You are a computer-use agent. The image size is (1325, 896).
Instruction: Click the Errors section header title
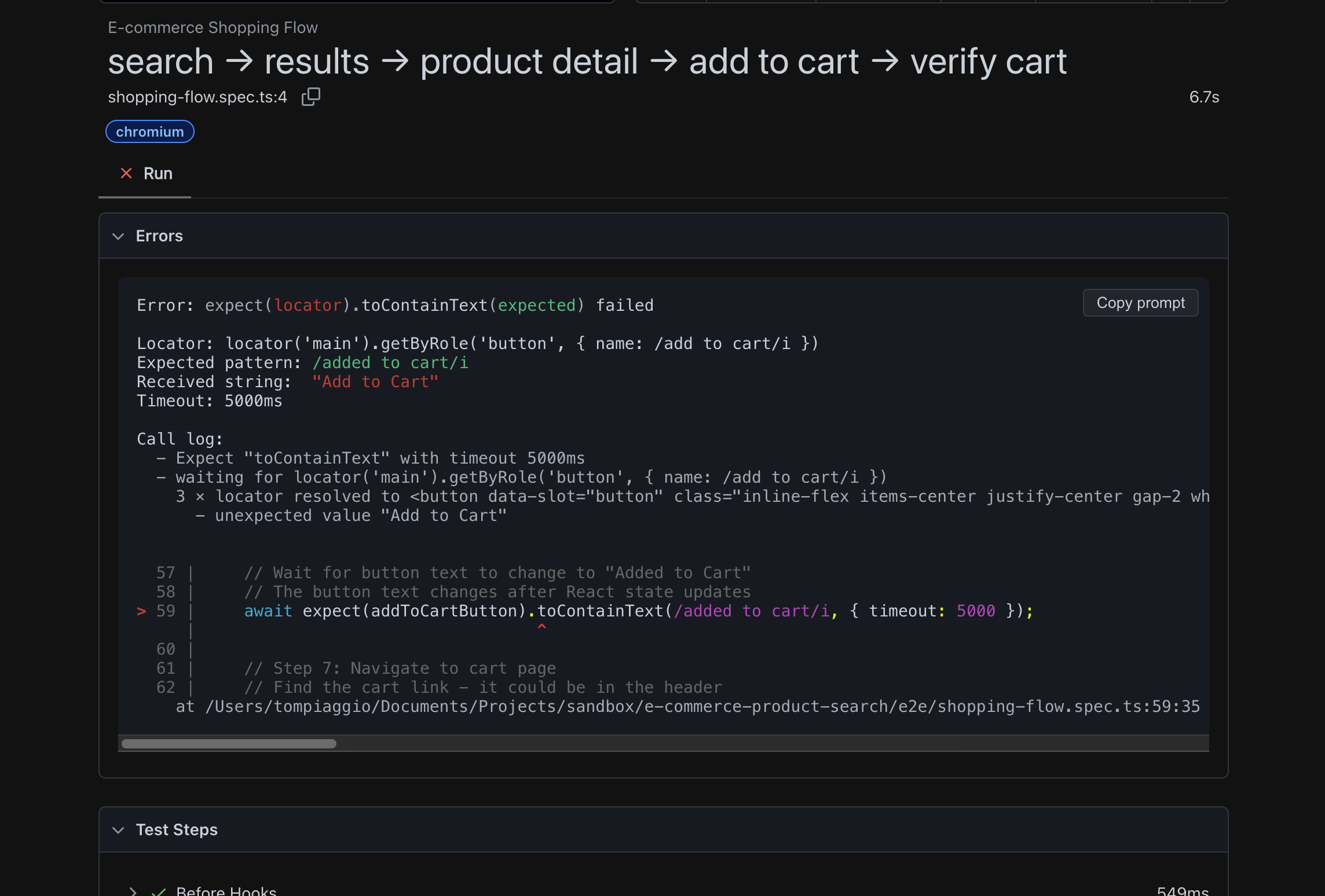click(x=159, y=236)
